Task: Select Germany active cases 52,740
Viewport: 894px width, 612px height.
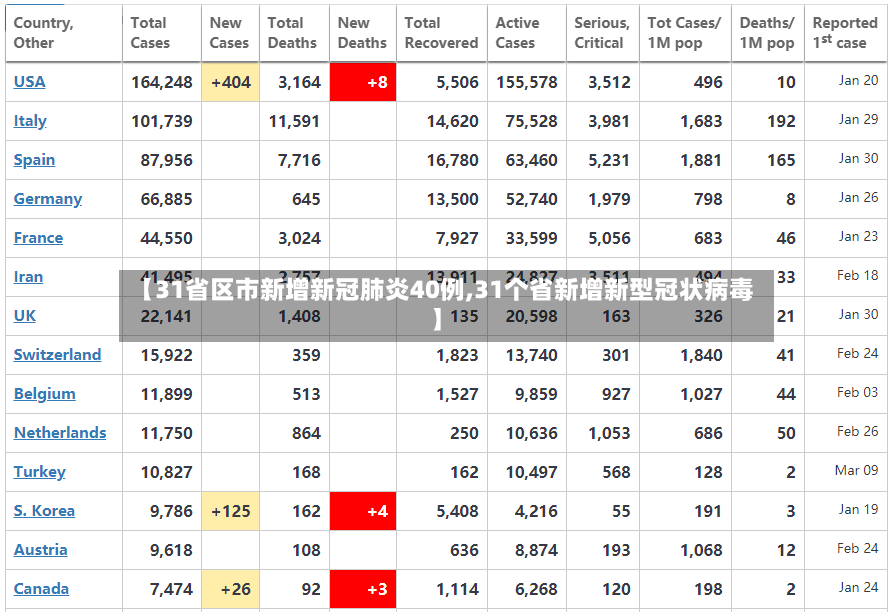Action: coord(531,199)
